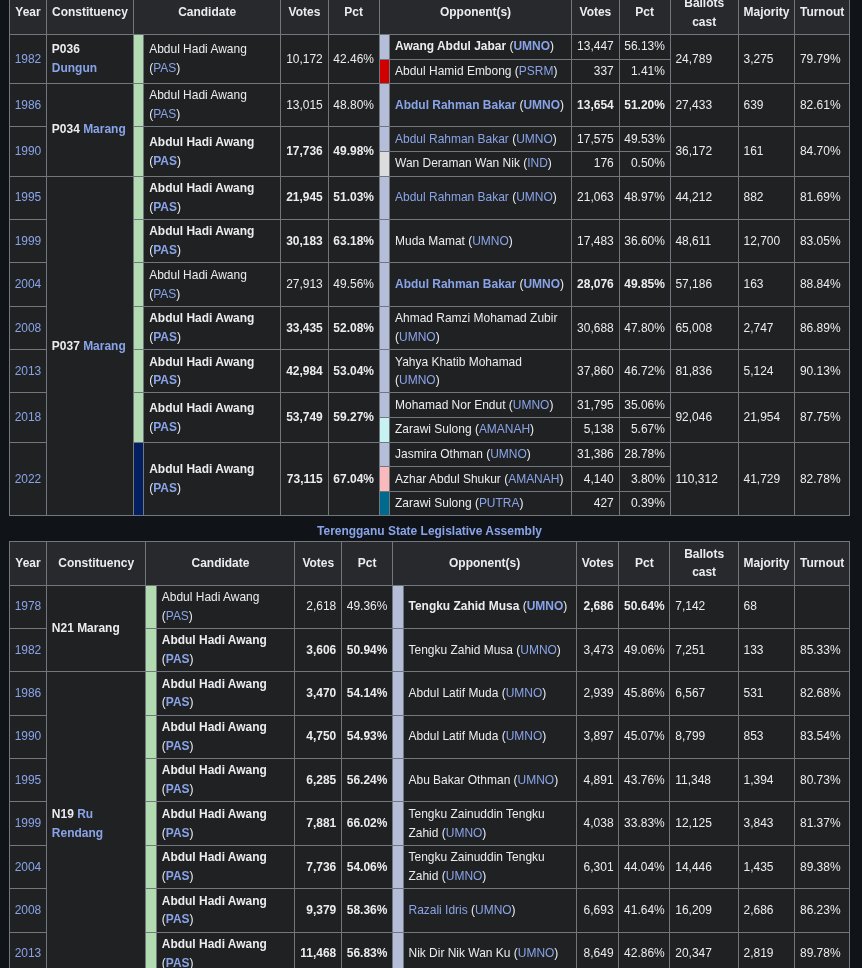Open the 1999 parliament election year link
The width and height of the screenshot is (862, 968).
tap(28, 241)
